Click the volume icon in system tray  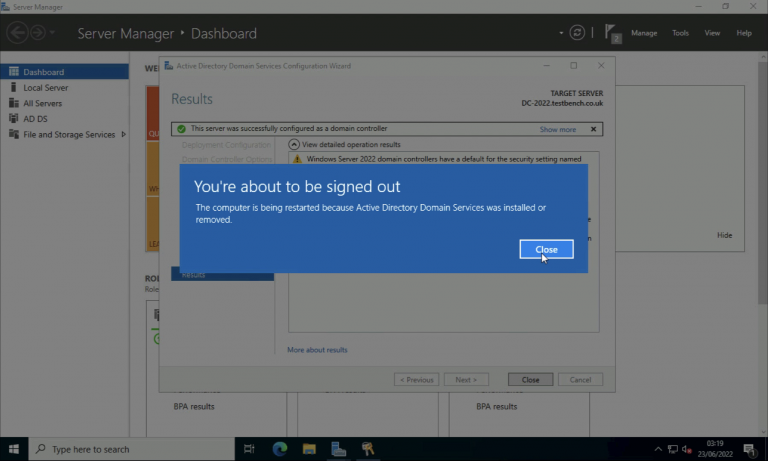pyautogui.click(x=688, y=449)
